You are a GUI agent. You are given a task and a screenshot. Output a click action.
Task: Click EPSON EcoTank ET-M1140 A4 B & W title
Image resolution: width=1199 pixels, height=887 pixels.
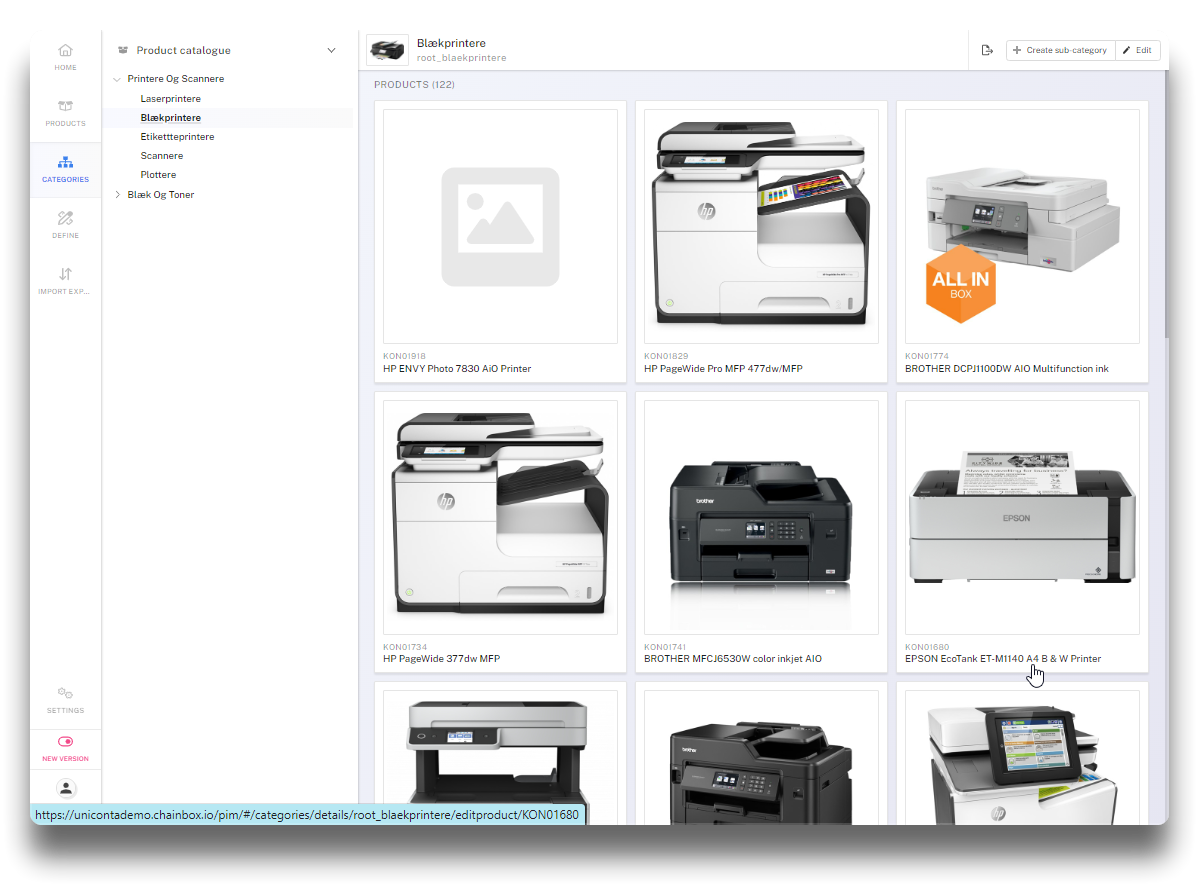[1002, 658]
